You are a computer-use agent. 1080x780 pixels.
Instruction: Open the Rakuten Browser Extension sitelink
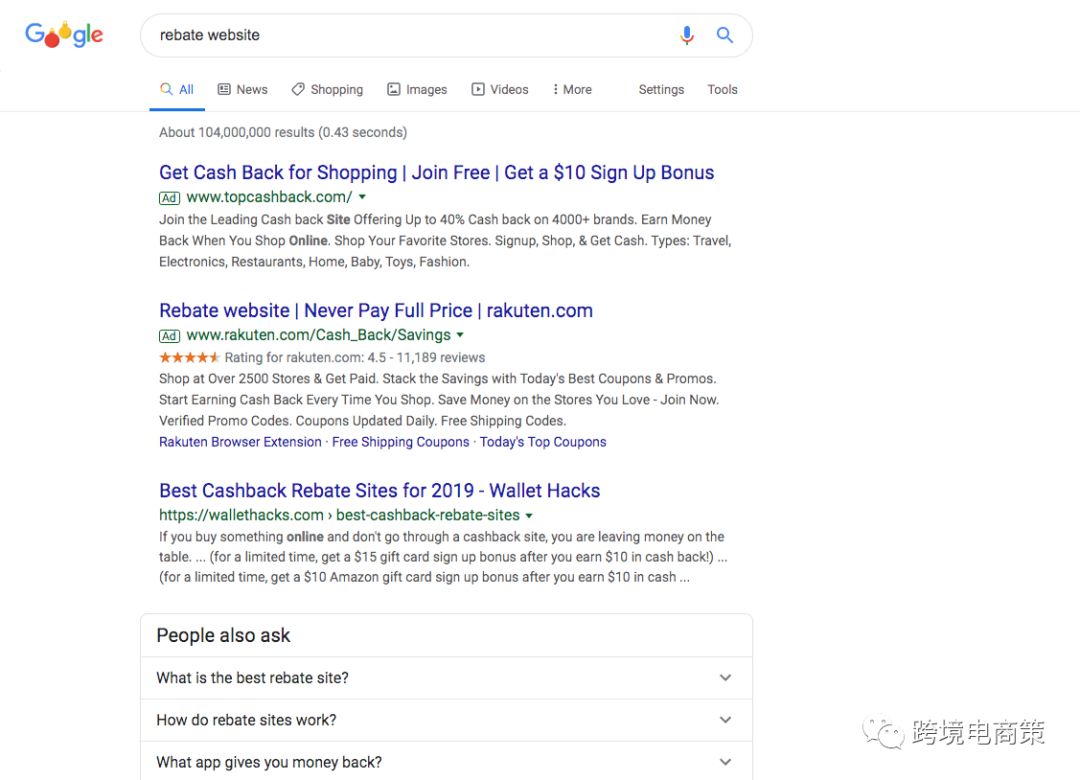coord(240,442)
